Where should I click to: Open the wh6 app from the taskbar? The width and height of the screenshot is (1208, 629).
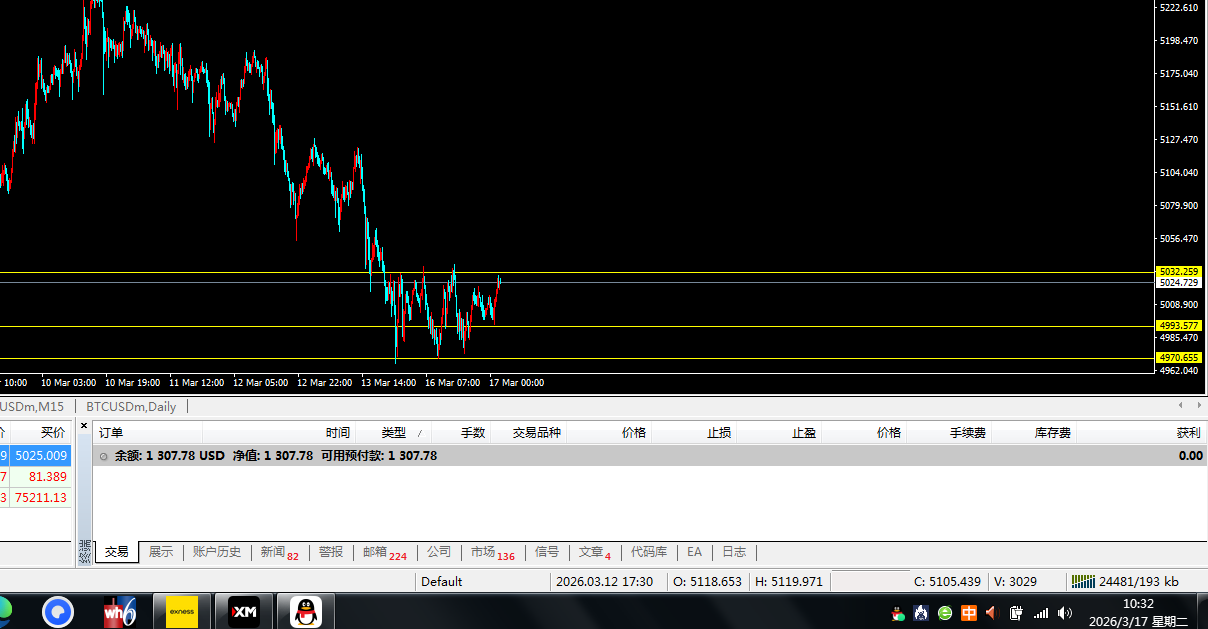(x=120, y=611)
